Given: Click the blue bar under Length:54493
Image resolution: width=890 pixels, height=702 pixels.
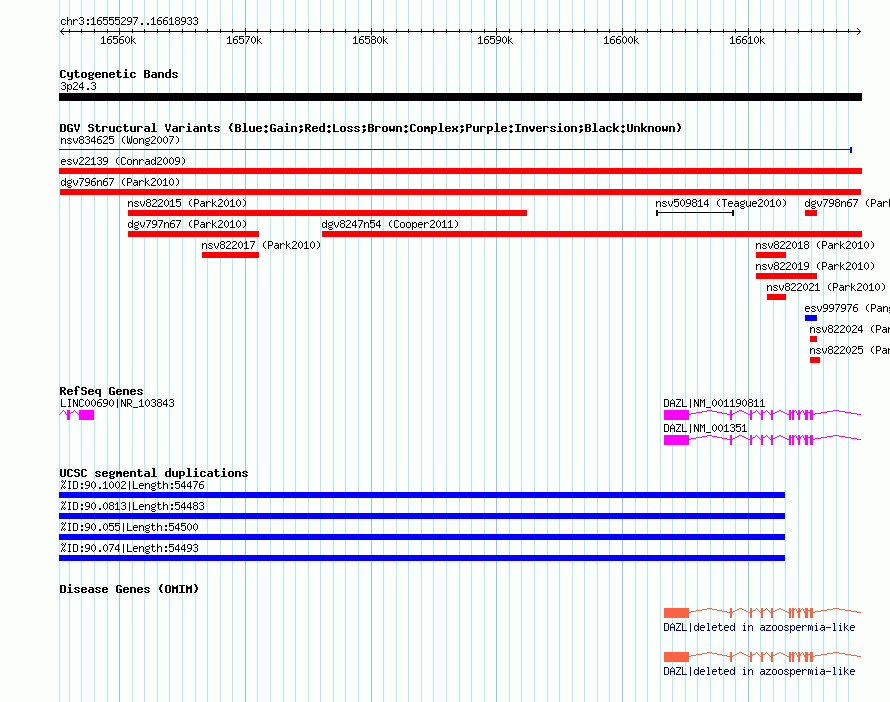Looking at the screenshot, I should tap(422, 558).
